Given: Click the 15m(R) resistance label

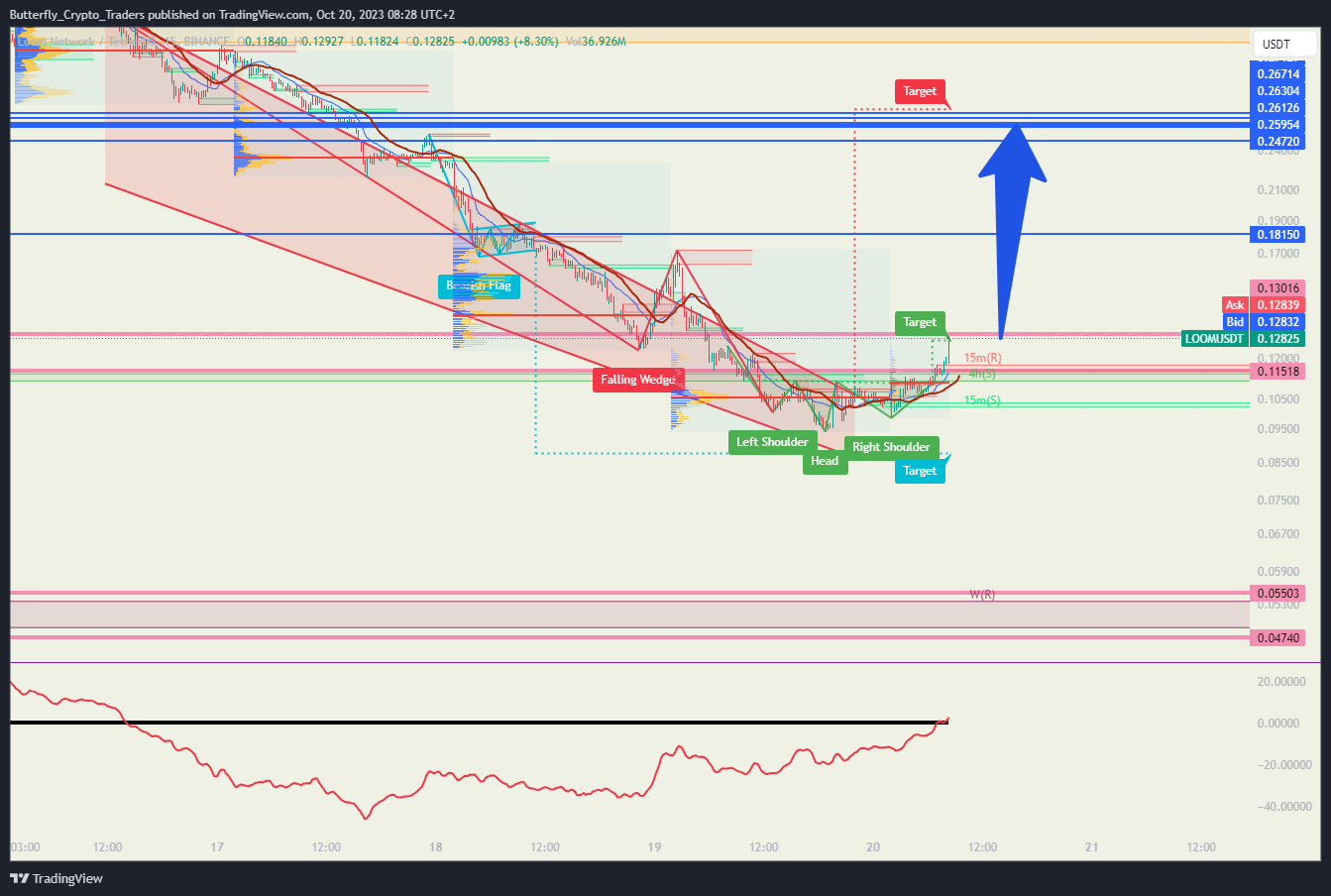Looking at the screenshot, I should click(x=982, y=358).
